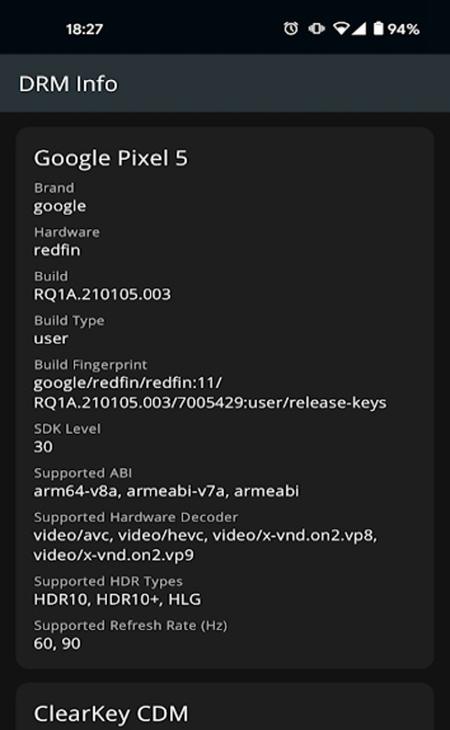Tap the Brand value google
The image size is (450, 730).
coord(60,206)
